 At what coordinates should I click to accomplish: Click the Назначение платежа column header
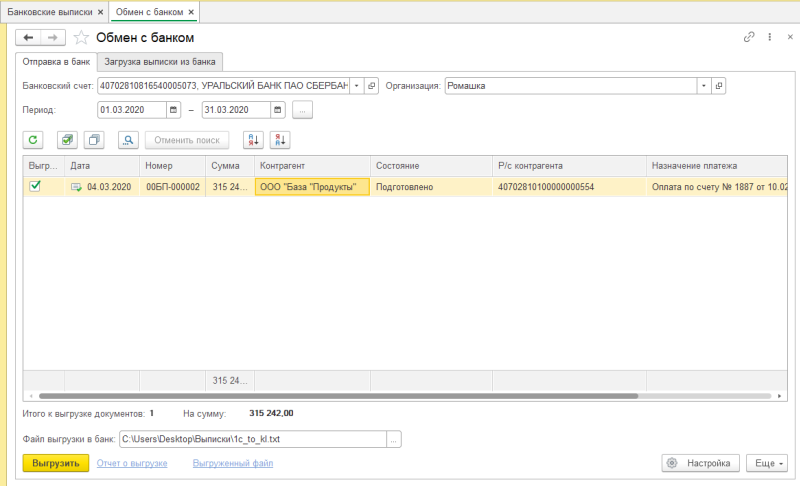[717, 166]
